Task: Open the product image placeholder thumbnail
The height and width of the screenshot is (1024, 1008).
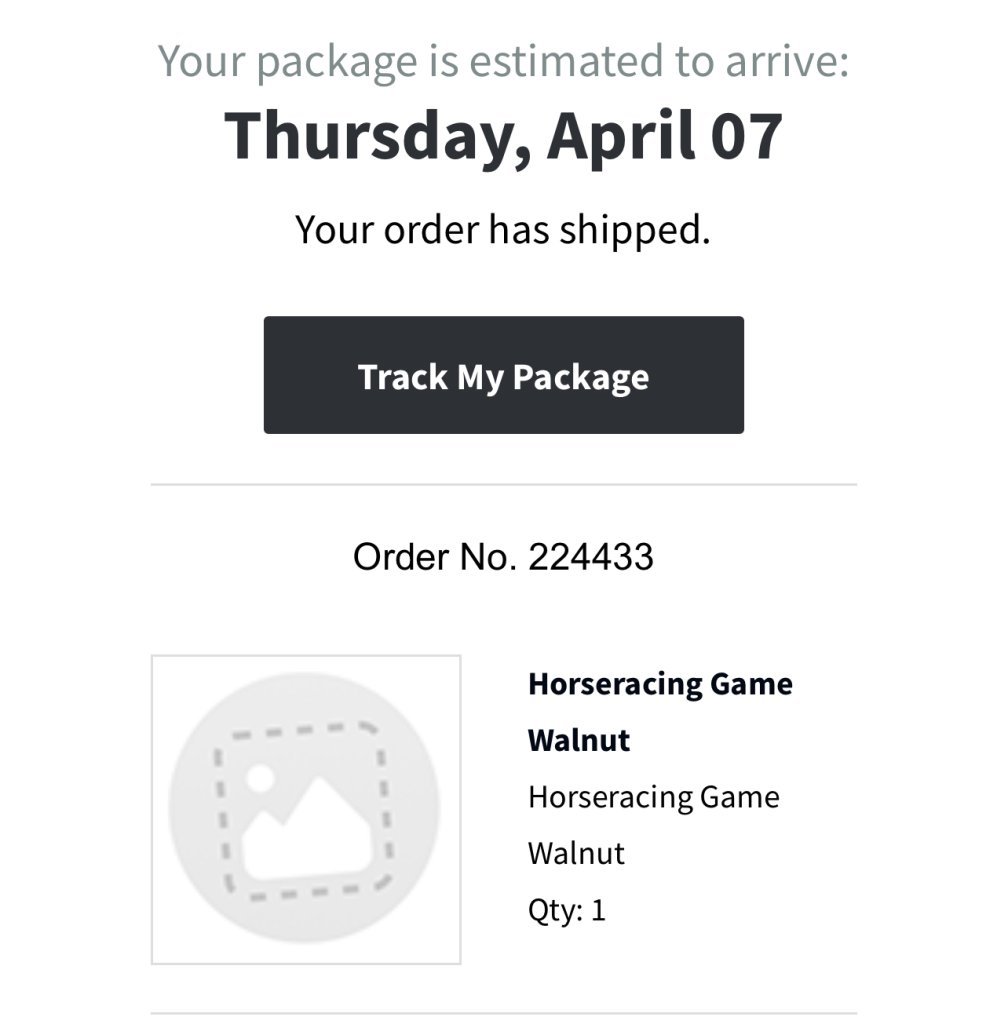Action: click(305, 809)
